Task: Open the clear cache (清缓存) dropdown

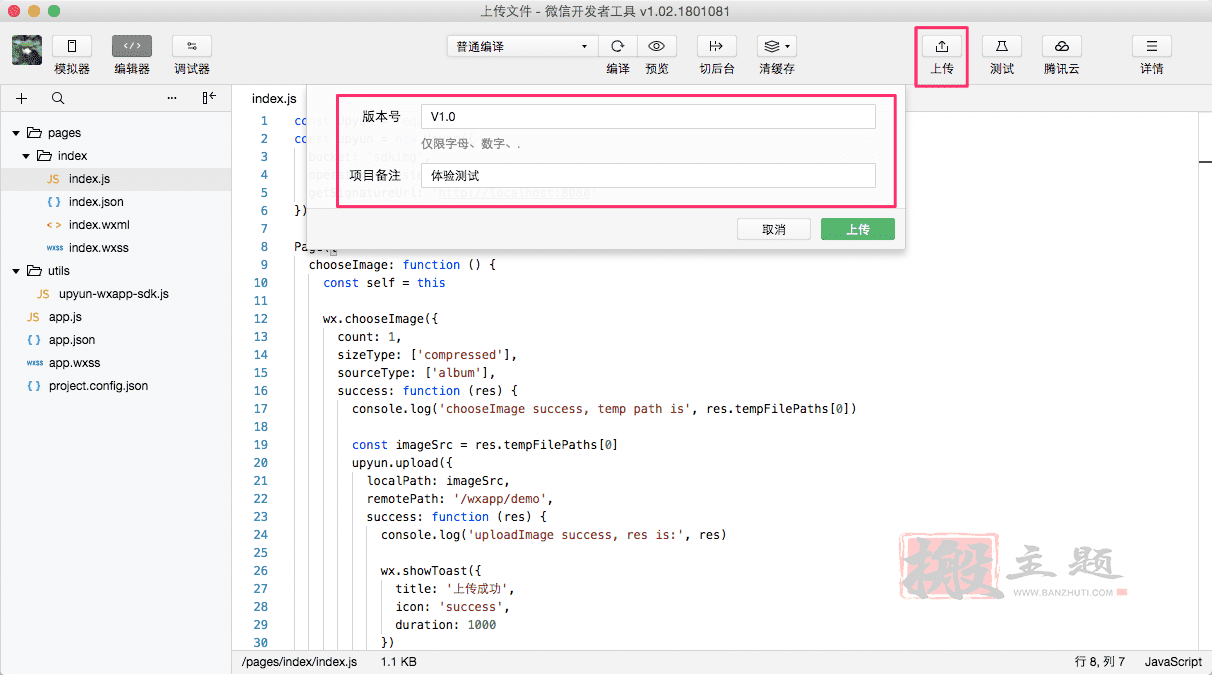Action: coord(777,46)
